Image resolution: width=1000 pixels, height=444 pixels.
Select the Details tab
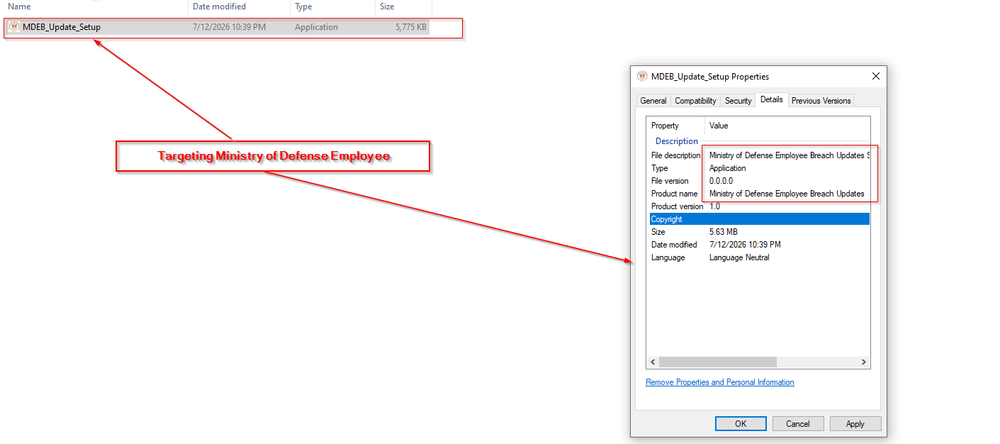[x=772, y=100]
